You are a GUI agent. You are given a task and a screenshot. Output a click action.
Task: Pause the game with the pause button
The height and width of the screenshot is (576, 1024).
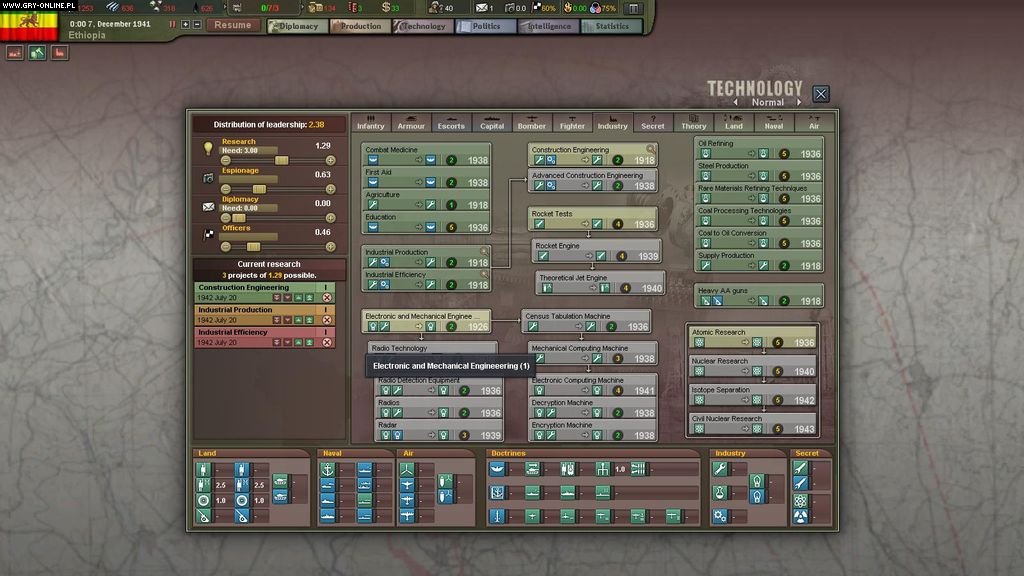(x=172, y=23)
